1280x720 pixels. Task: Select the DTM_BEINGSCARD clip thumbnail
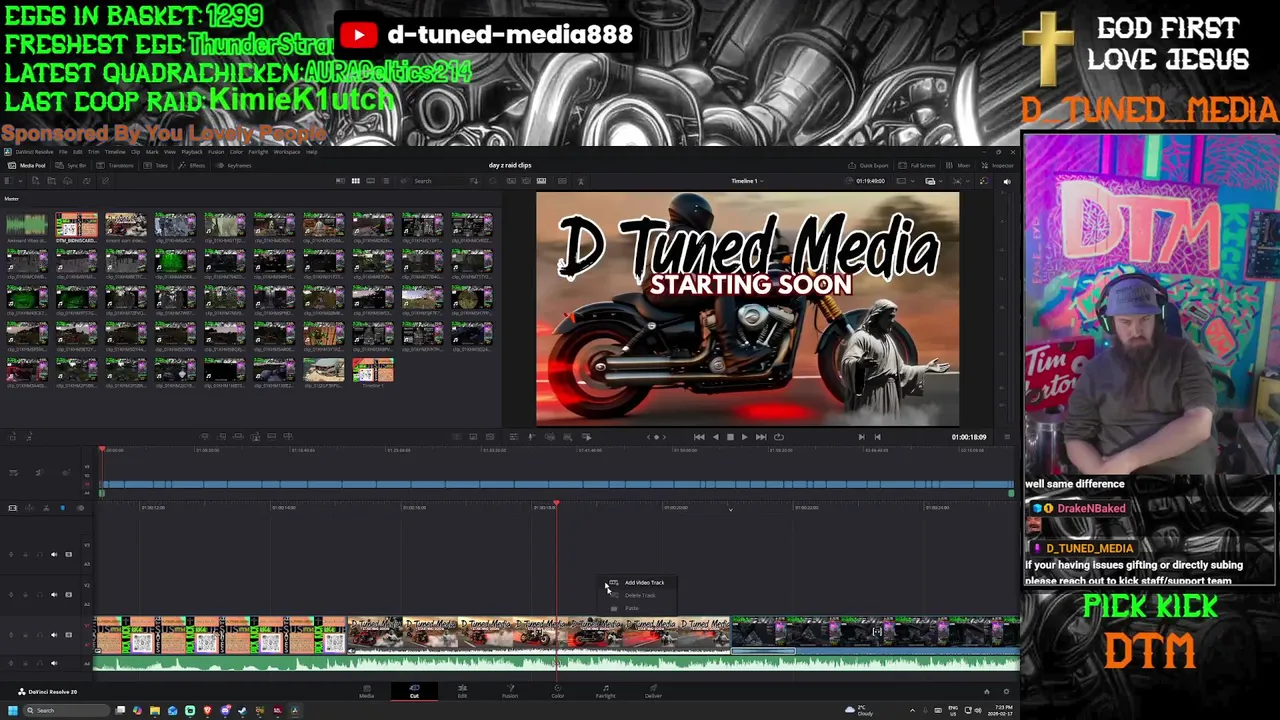pos(76,226)
